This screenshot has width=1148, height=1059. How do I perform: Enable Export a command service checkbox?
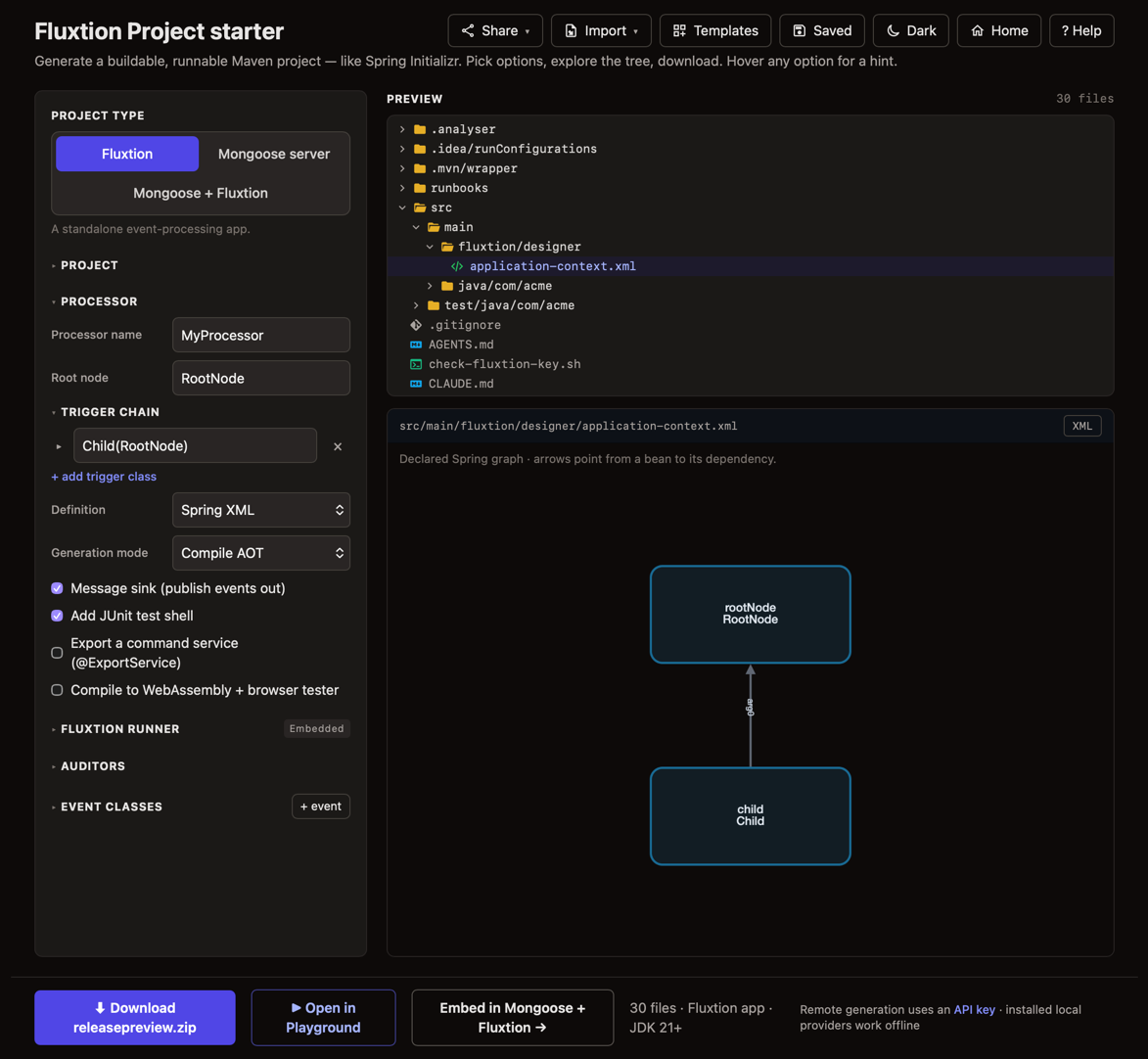57,653
